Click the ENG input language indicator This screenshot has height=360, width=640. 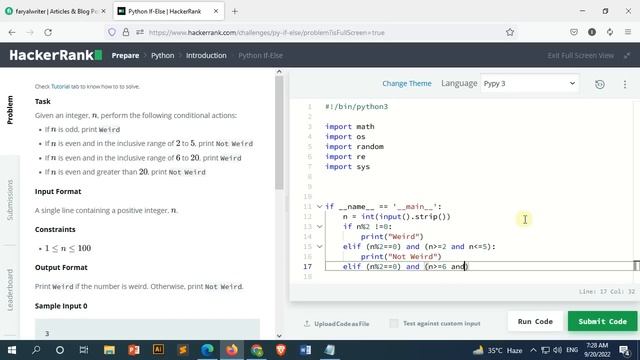click(572, 350)
